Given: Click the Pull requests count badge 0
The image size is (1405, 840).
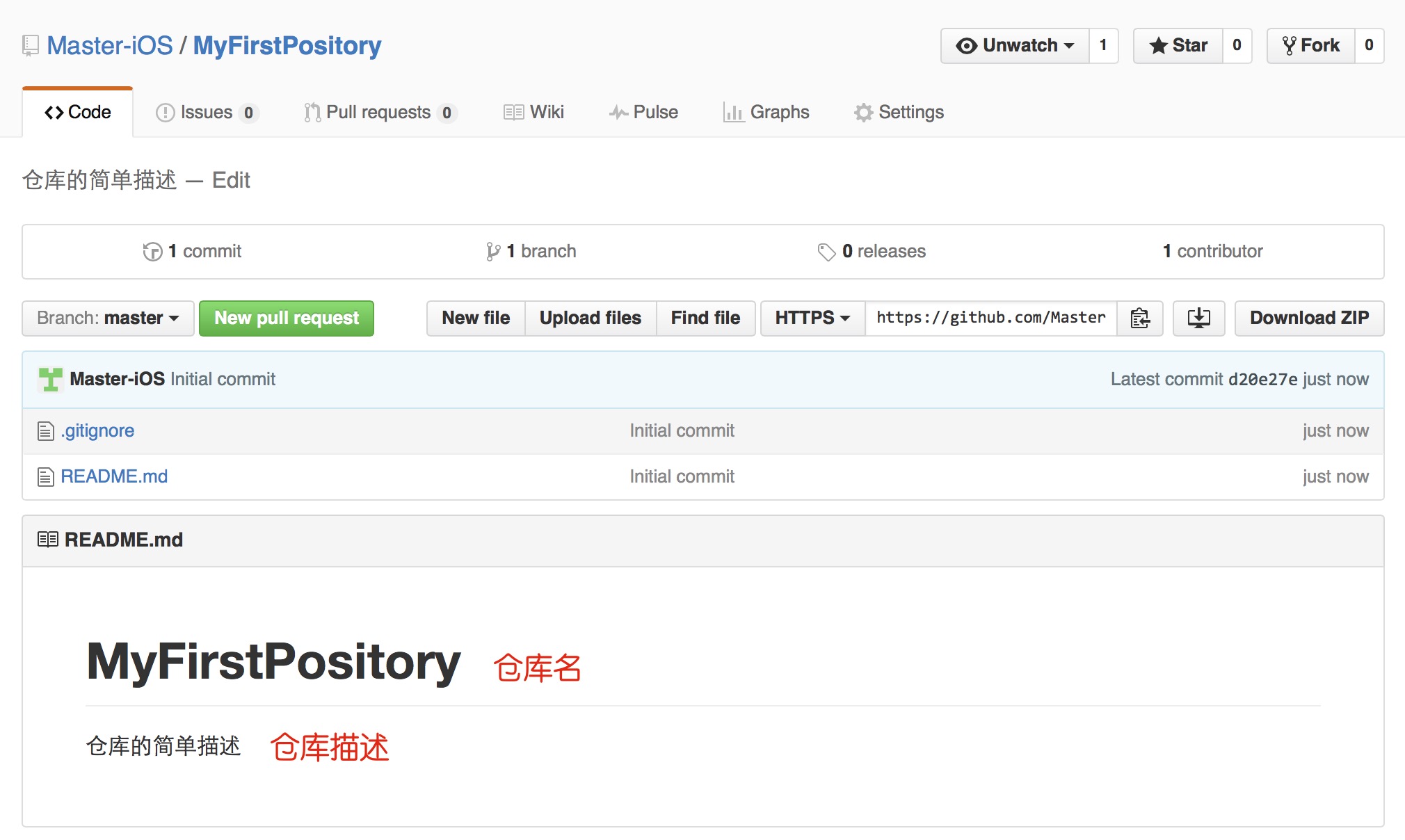Looking at the screenshot, I should pos(447,113).
